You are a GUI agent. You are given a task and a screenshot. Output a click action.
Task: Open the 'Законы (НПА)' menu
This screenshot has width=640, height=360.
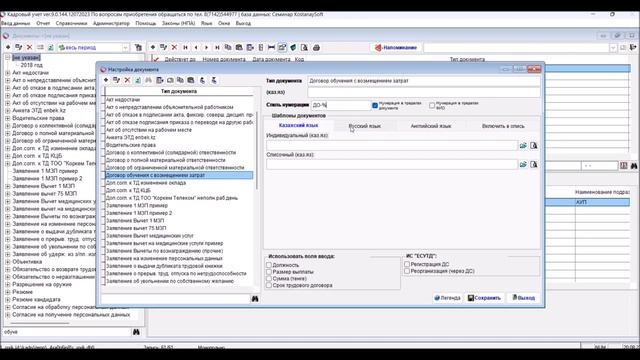(x=178, y=23)
